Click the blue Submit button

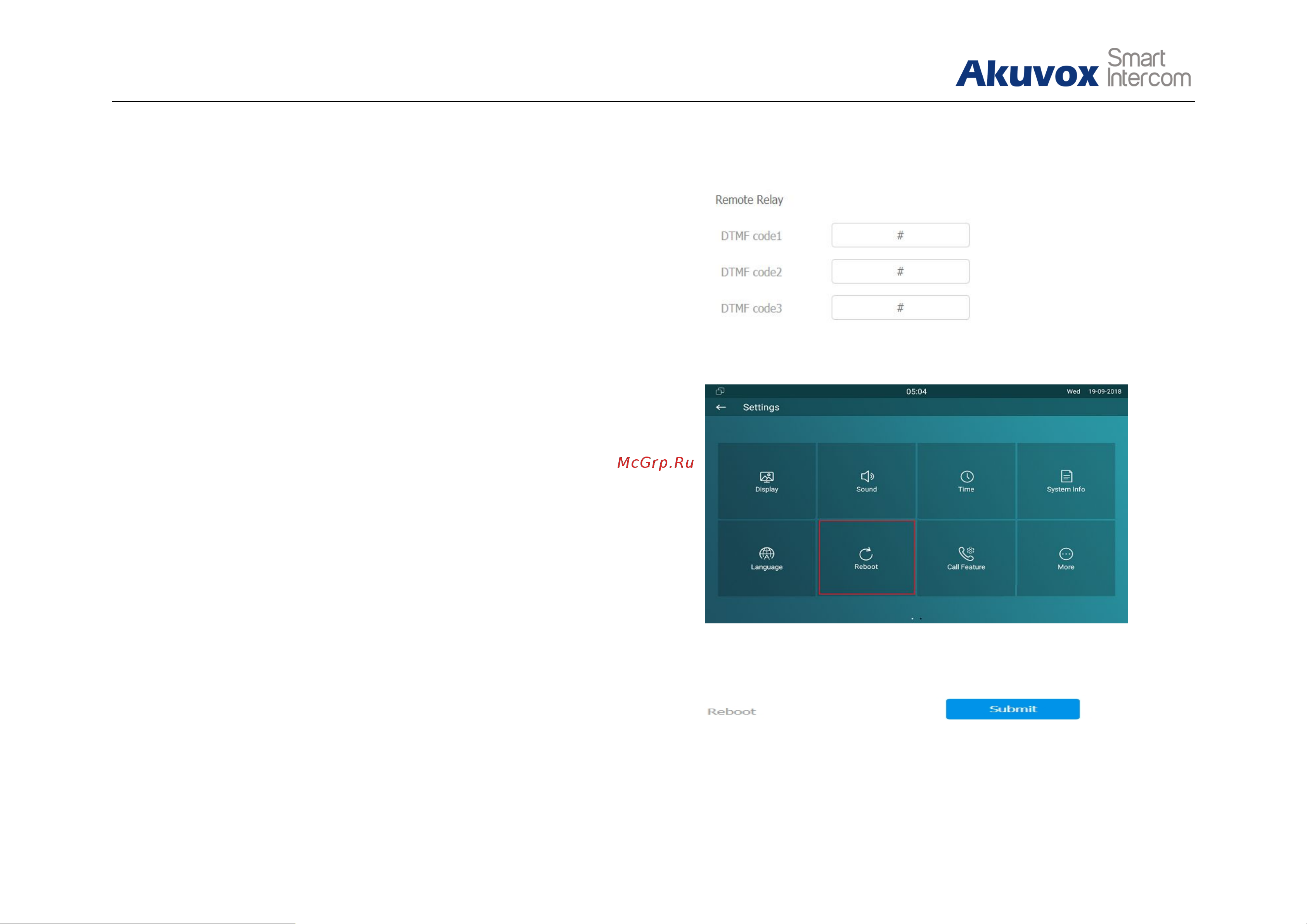1013,709
